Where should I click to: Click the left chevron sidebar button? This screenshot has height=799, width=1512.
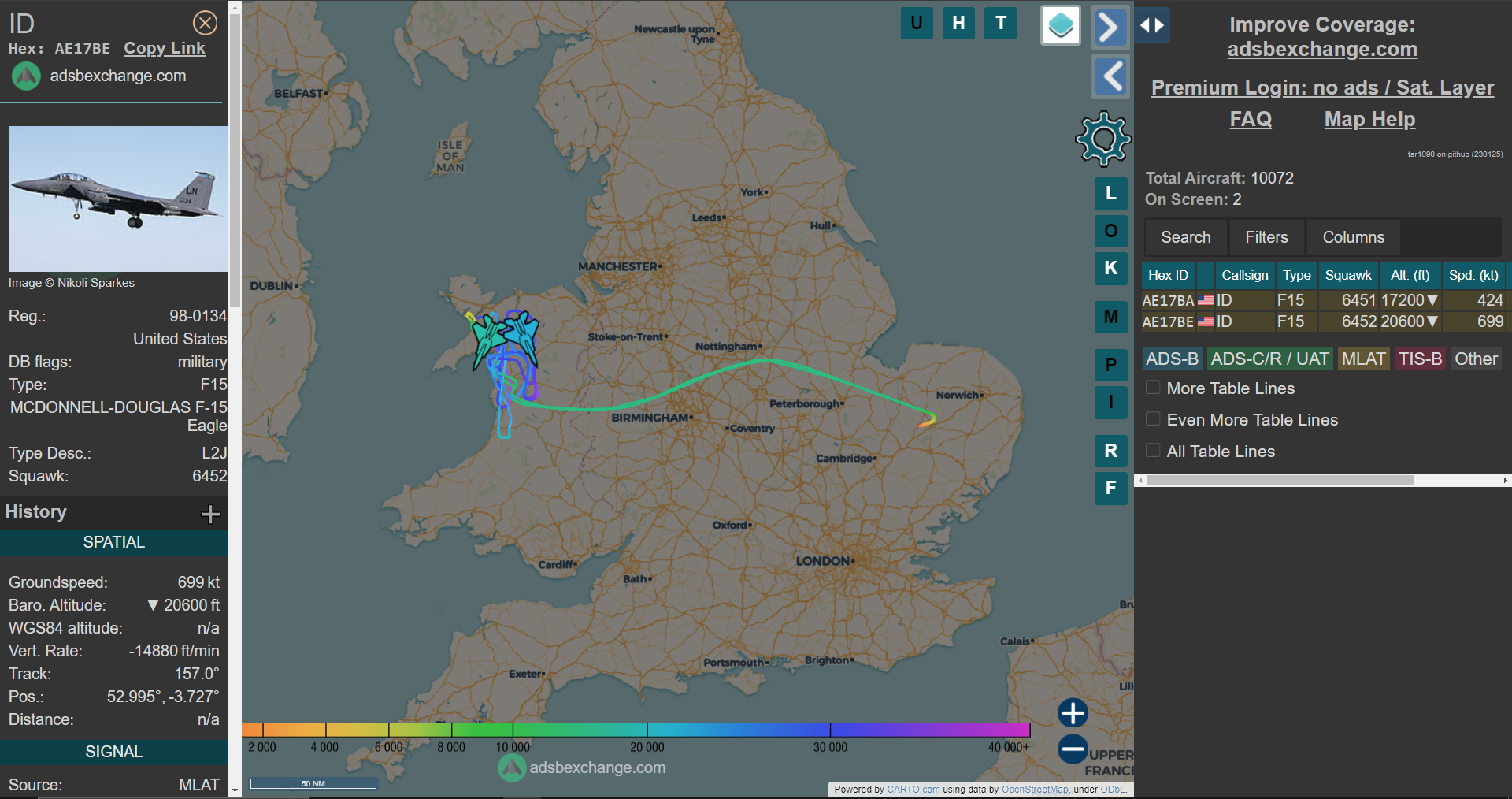tap(1110, 76)
